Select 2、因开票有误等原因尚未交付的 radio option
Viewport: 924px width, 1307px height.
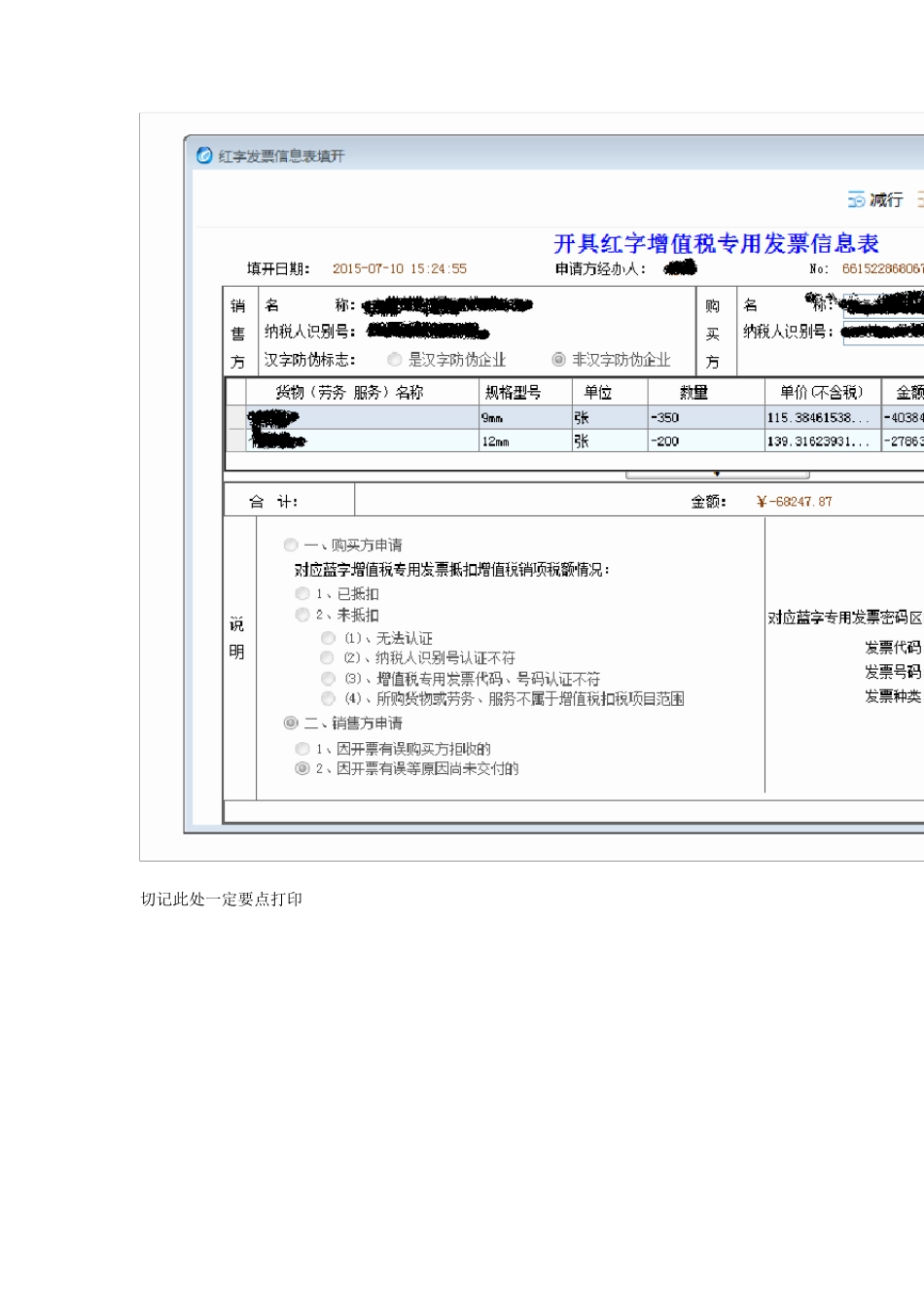coord(302,768)
